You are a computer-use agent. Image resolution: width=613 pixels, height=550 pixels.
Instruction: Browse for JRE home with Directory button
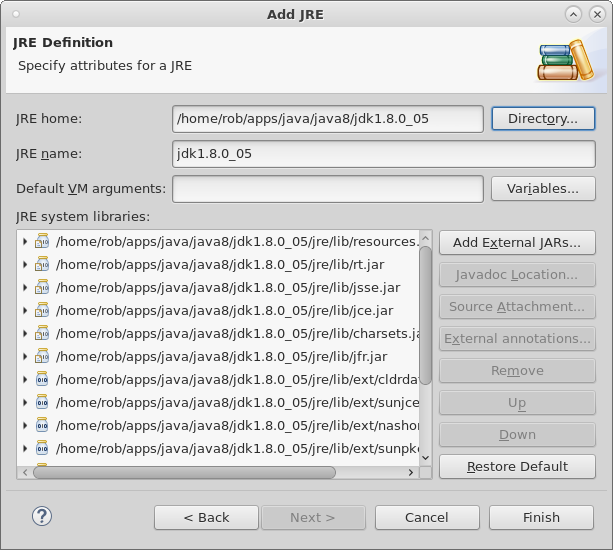(543, 119)
